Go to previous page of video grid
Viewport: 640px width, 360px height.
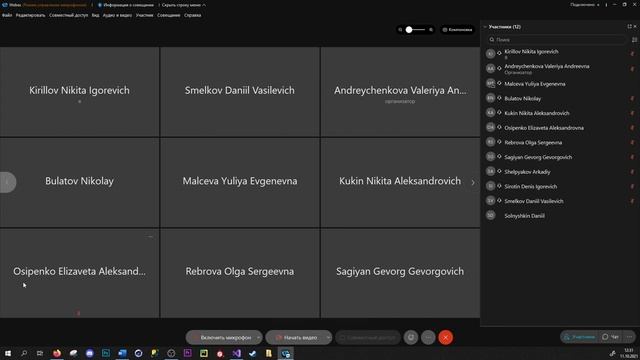(x=7, y=182)
